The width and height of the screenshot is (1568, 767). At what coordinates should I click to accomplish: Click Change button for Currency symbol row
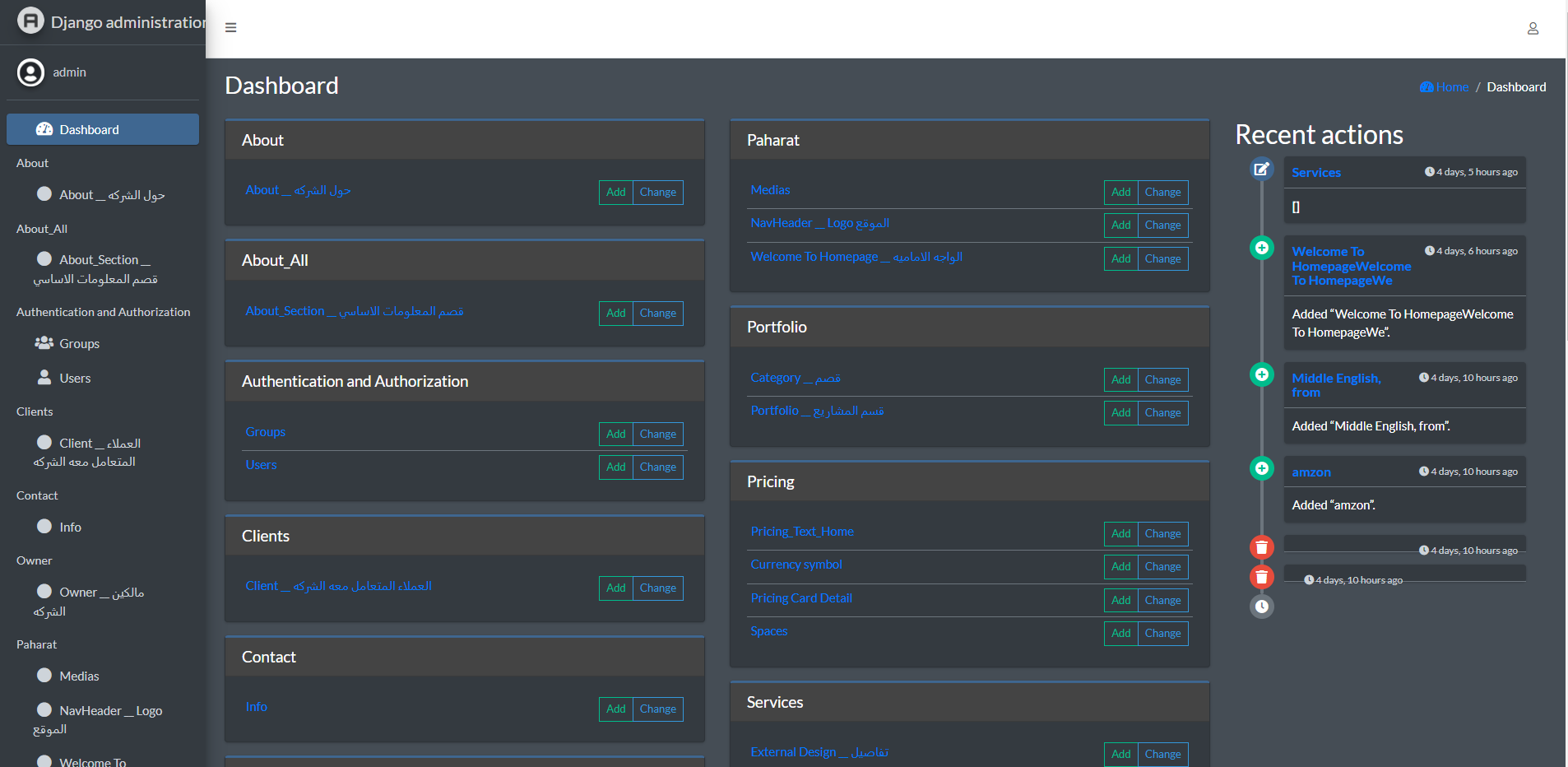coord(1162,566)
